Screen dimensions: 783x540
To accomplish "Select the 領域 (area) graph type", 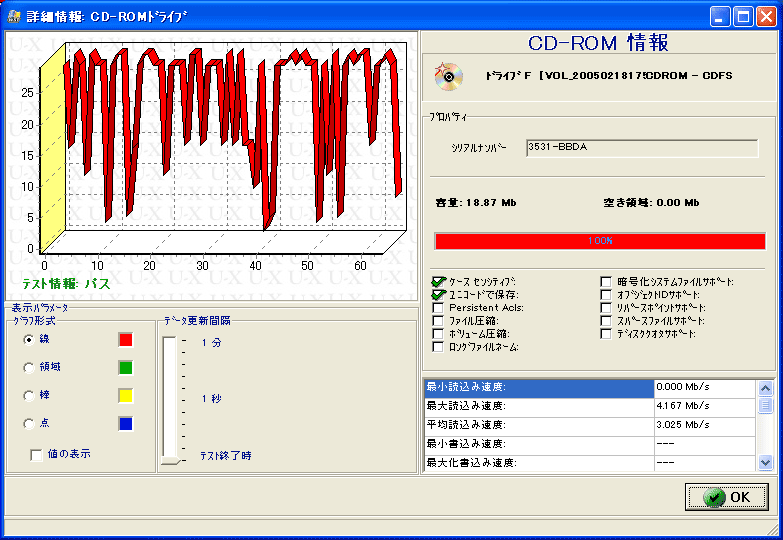I will pos(28,368).
